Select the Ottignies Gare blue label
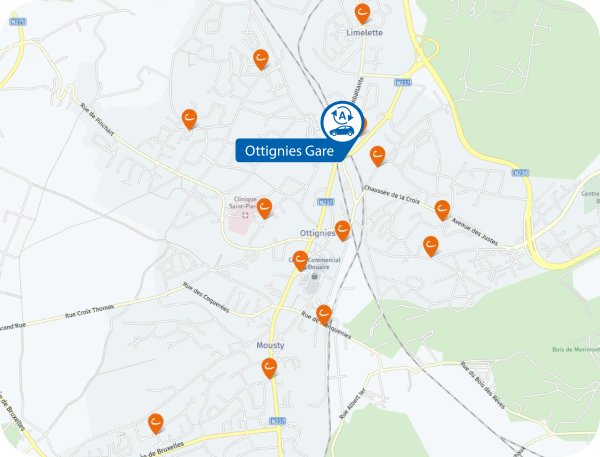600x457 pixels. pyautogui.click(x=290, y=150)
